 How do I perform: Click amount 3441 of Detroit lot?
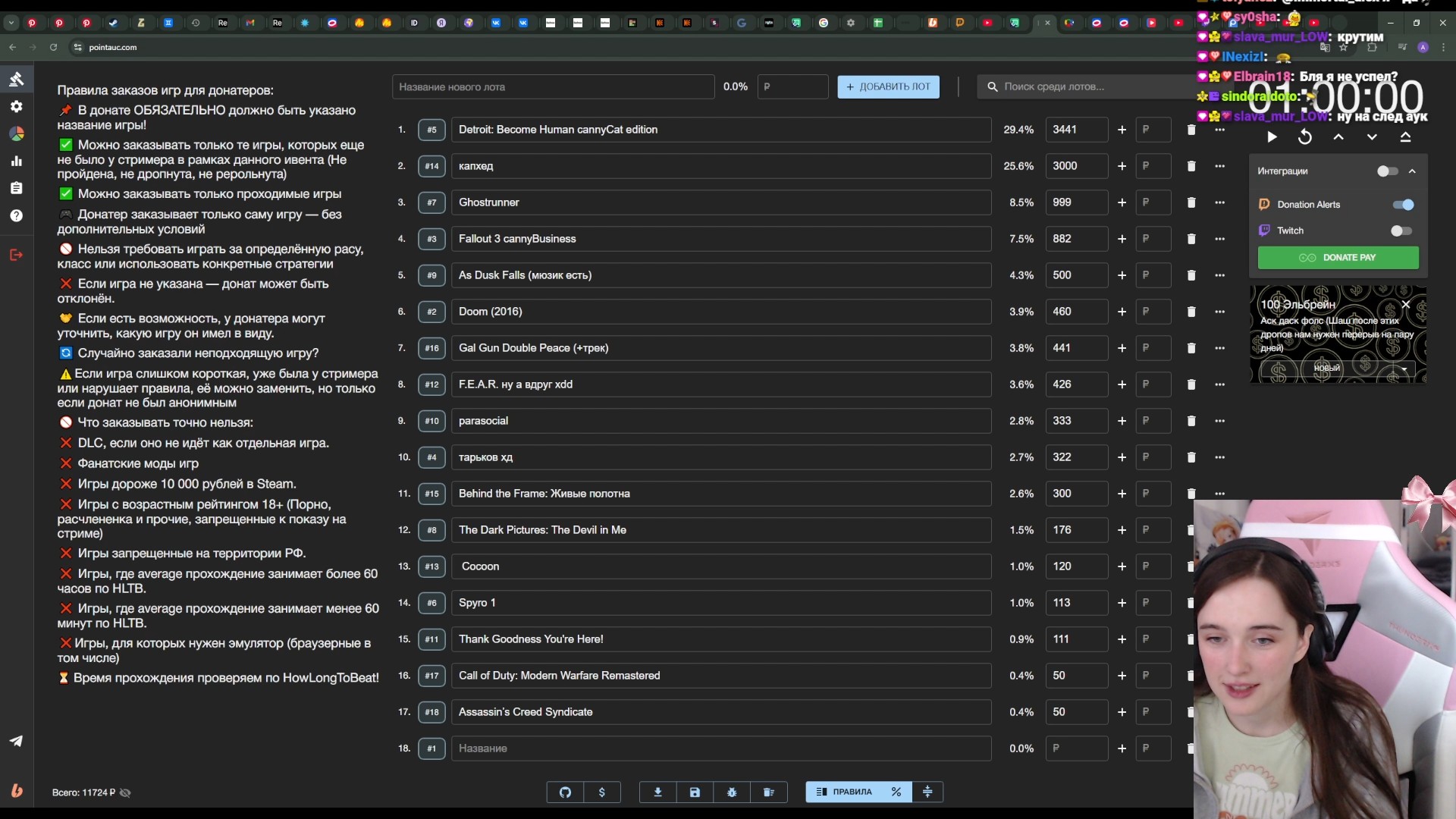[1076, 130]
